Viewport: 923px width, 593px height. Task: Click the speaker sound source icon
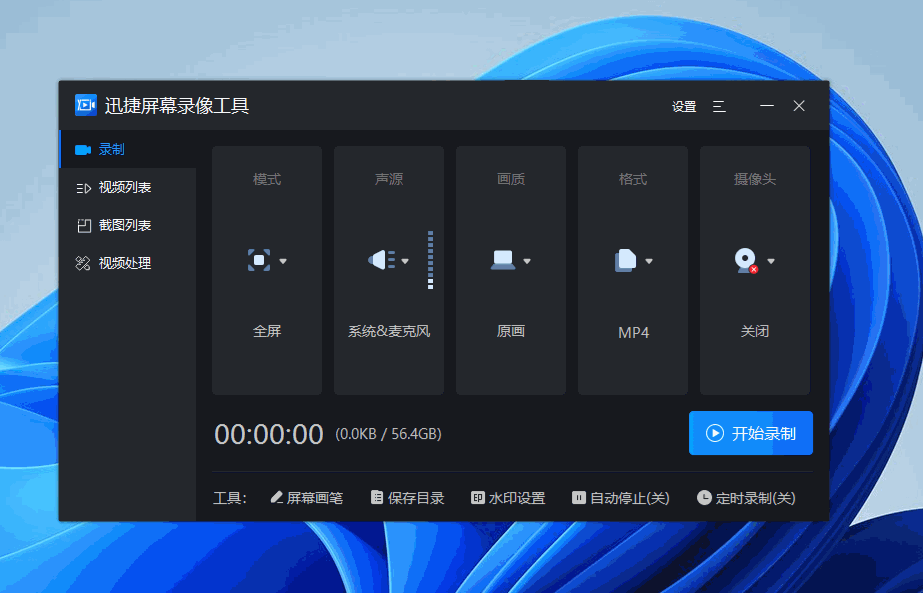[381, 260]
